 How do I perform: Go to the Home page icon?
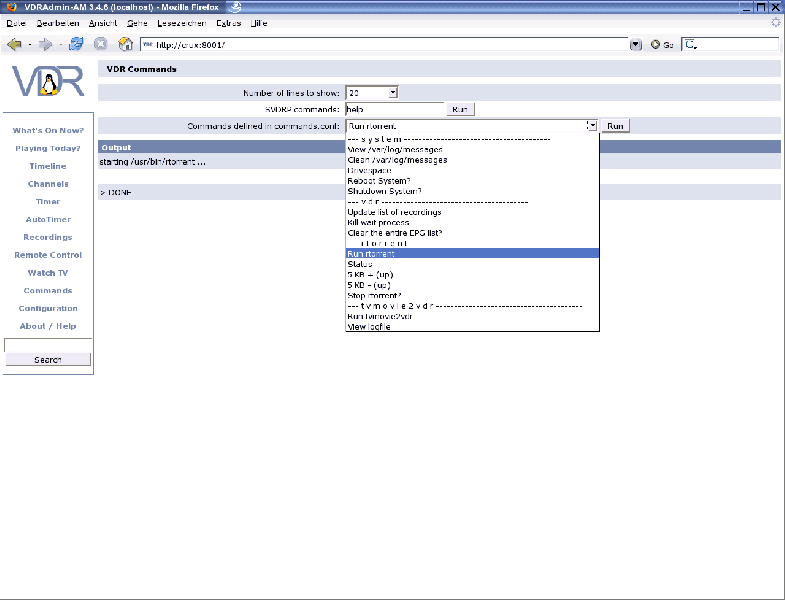(126, 44)
